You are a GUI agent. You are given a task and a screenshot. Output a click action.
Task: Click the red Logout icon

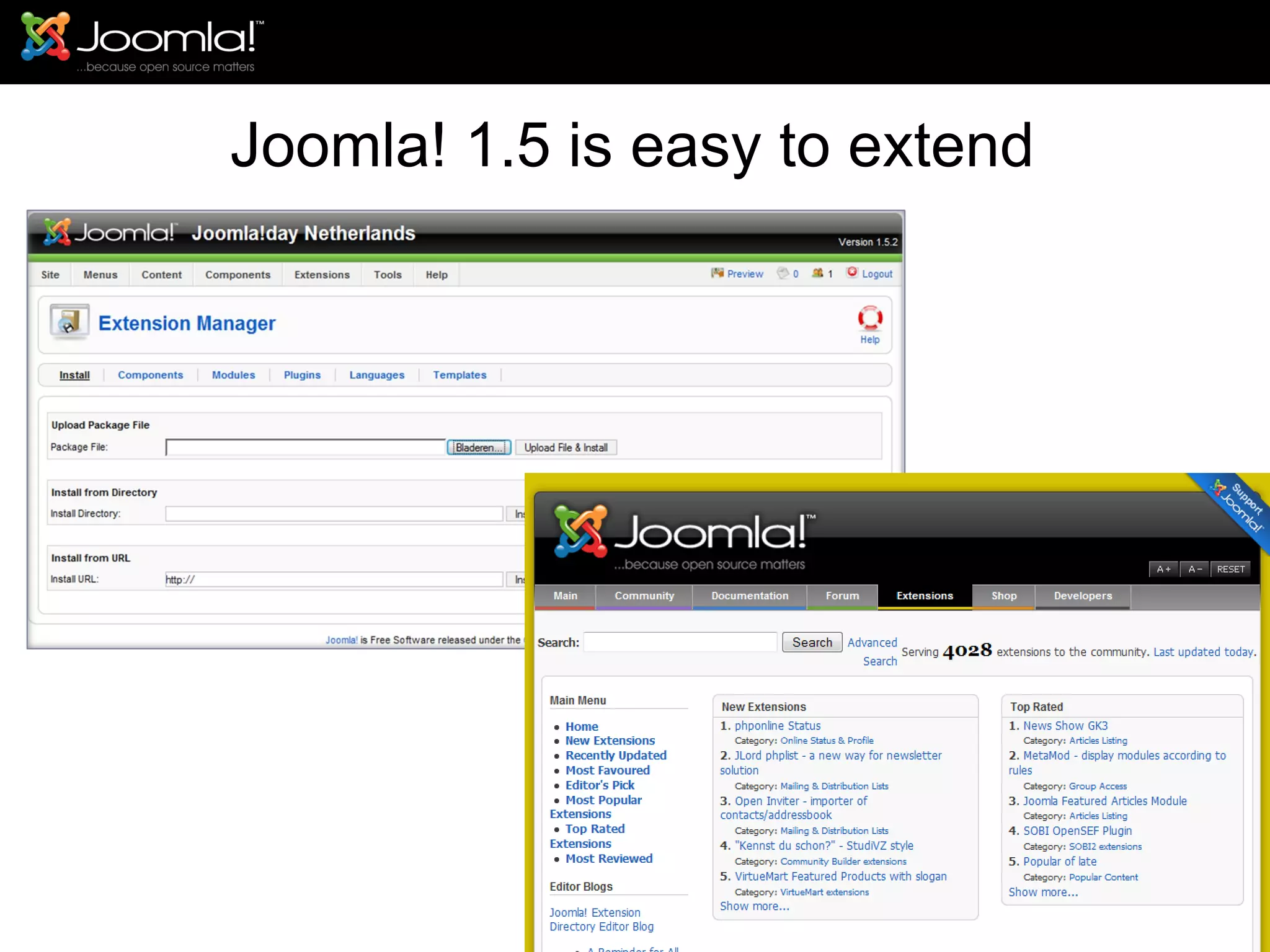click(853, 272)
